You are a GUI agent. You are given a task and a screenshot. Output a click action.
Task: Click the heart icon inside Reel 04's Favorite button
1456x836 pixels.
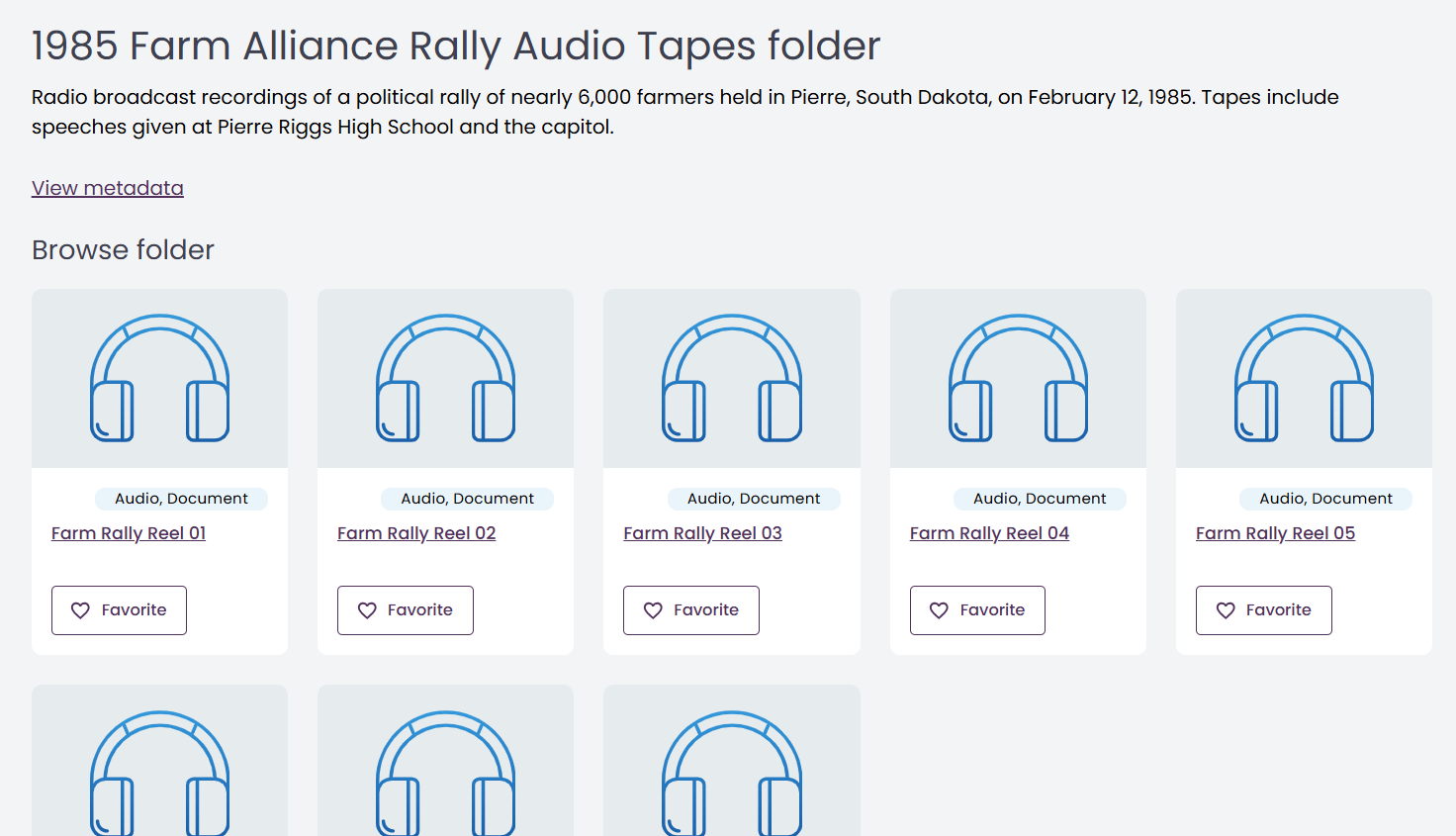(939, 610)
